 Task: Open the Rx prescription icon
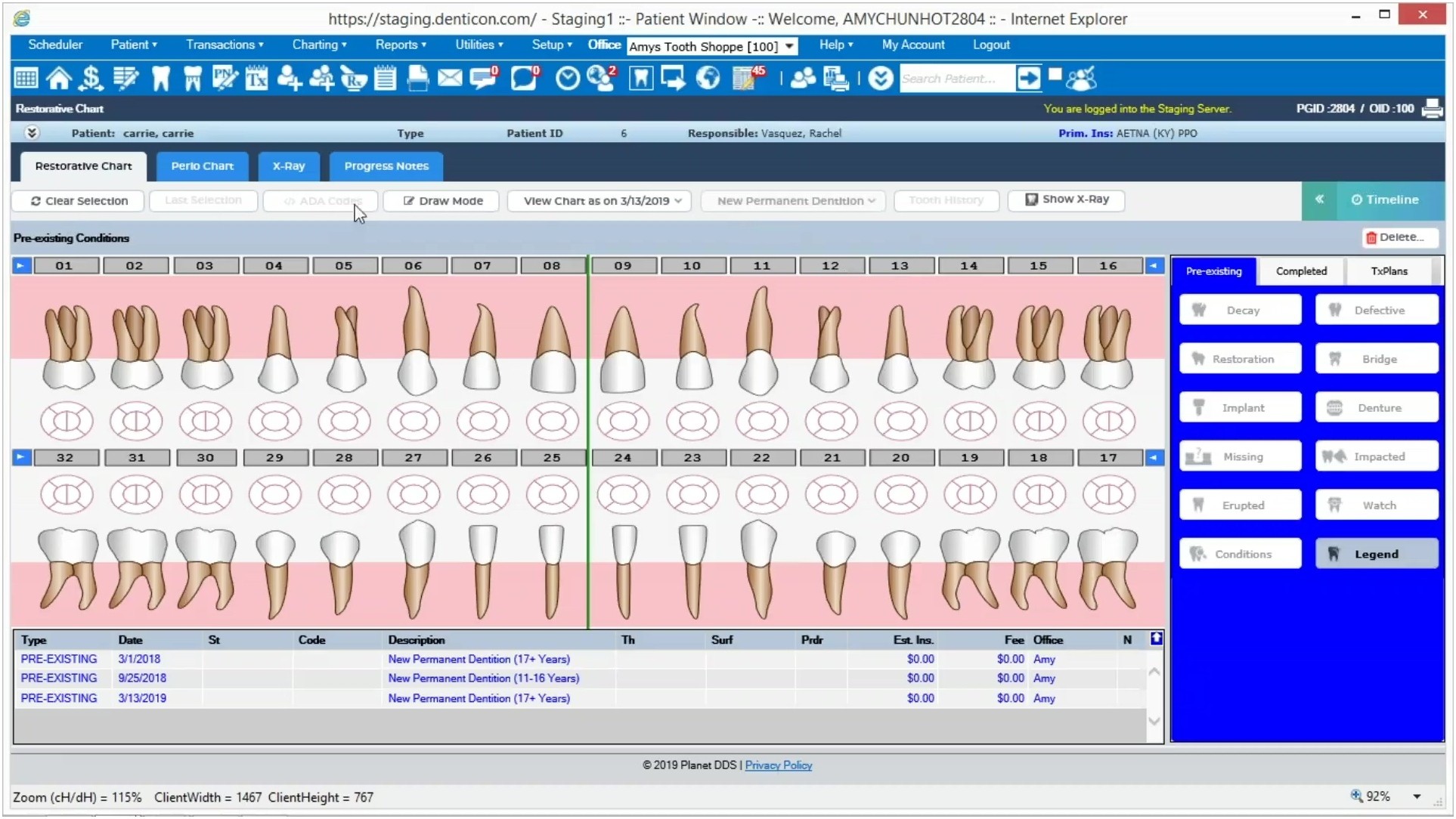(353, 78)
